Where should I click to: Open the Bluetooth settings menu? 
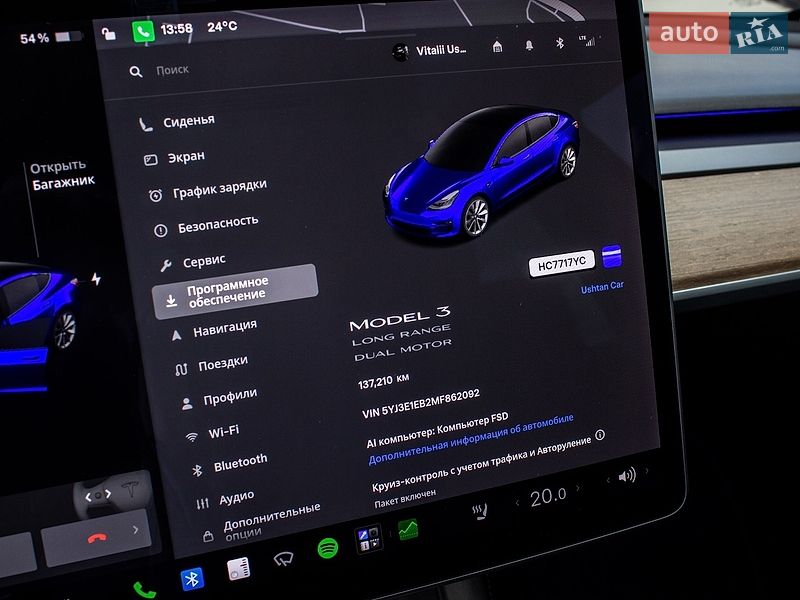[x=230, y=464]
